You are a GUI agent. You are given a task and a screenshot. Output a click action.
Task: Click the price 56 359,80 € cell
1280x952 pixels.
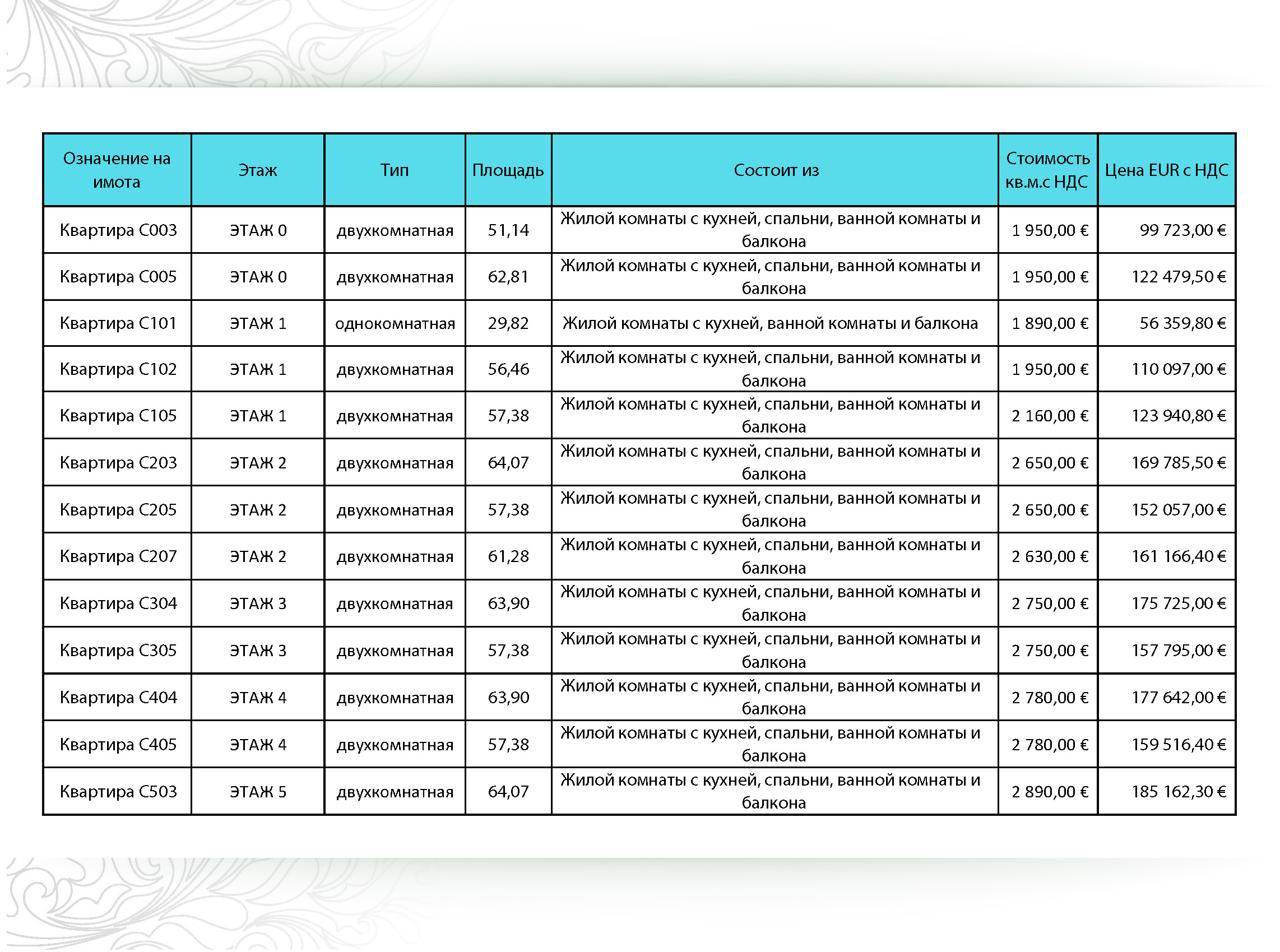point(1182,323)
